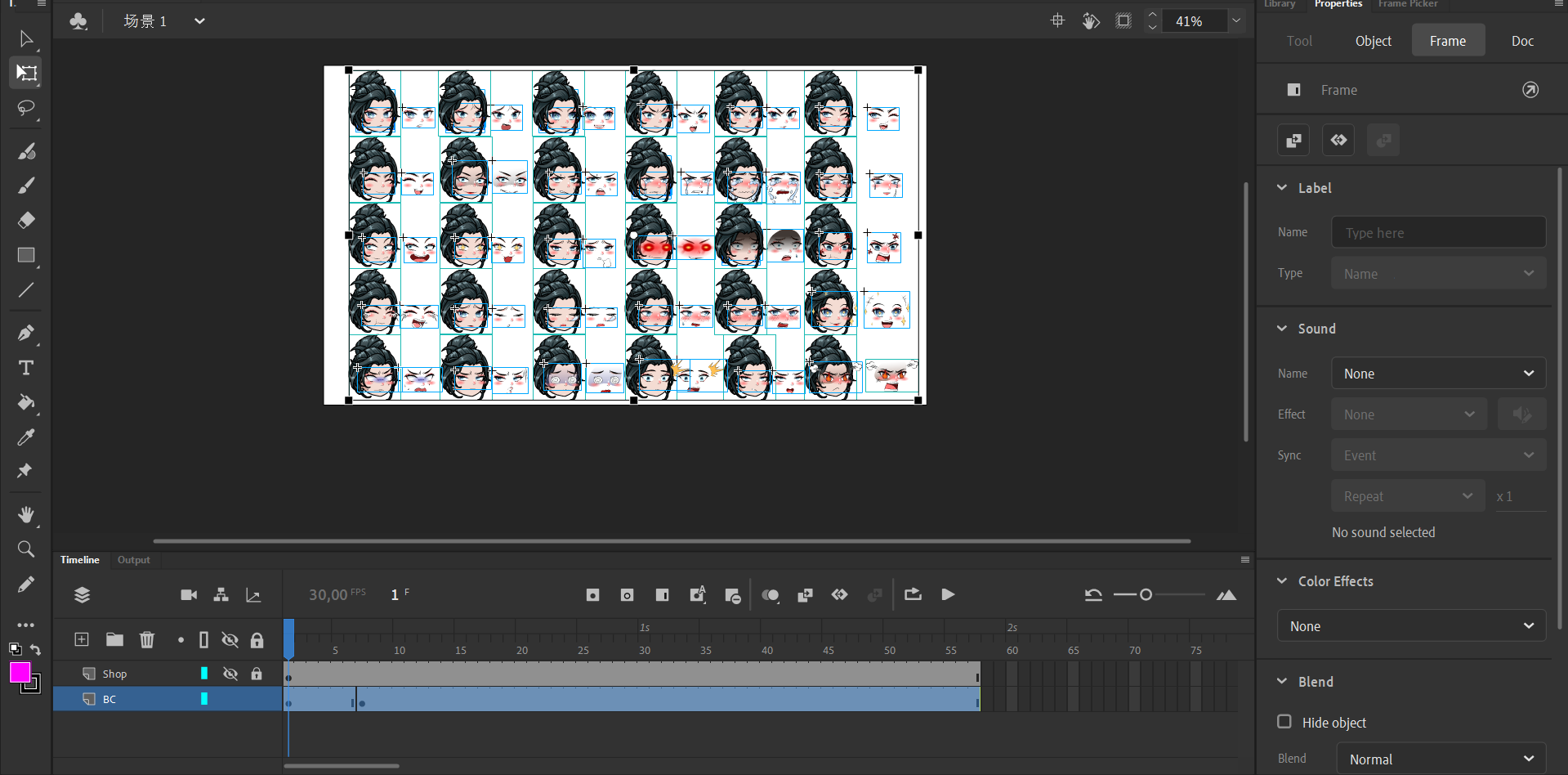
Task: Select the Lasso tool
Action: [26, 108]
